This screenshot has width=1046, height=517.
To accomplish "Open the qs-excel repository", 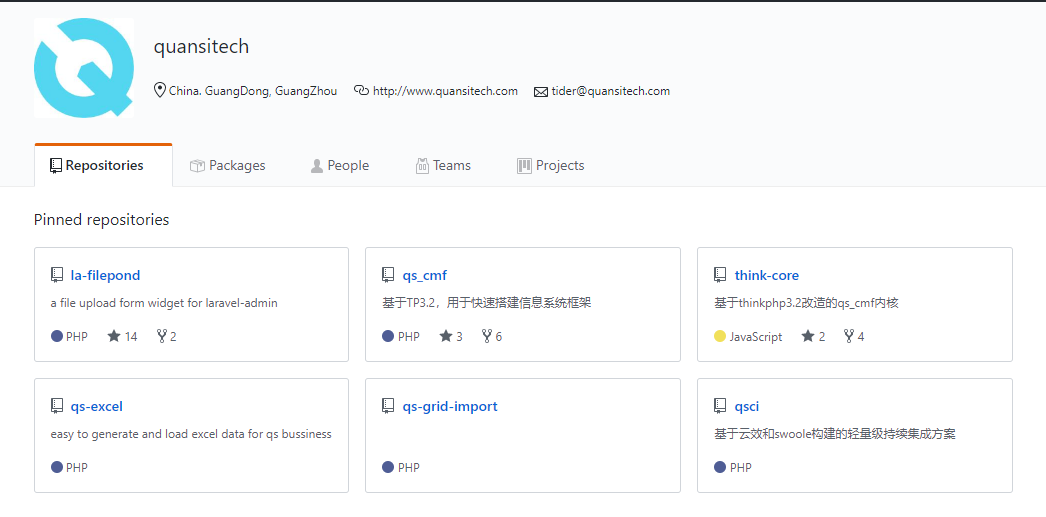I will (96, 406).
